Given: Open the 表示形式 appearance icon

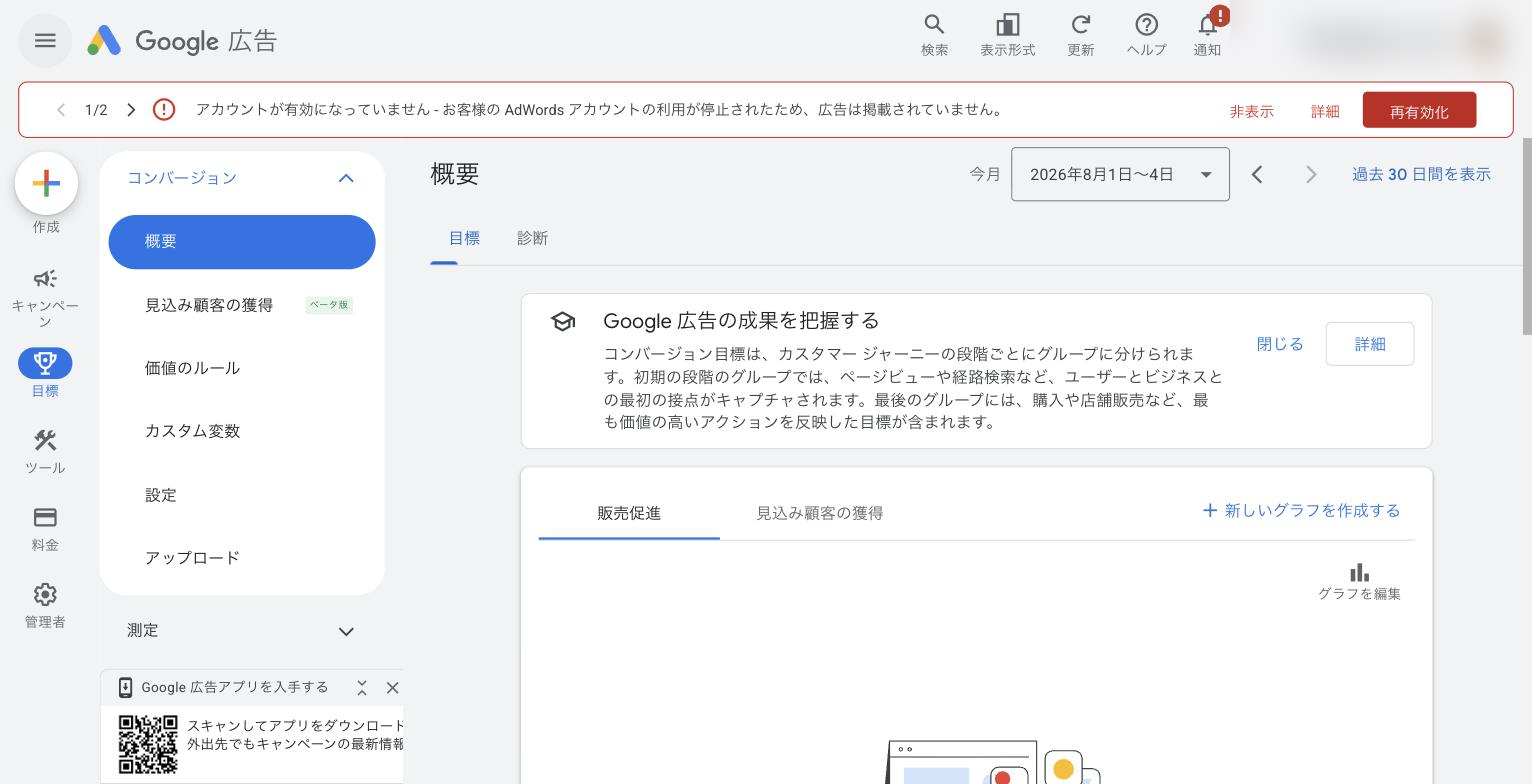Looking at the screenshot, I should [1007, 35].
